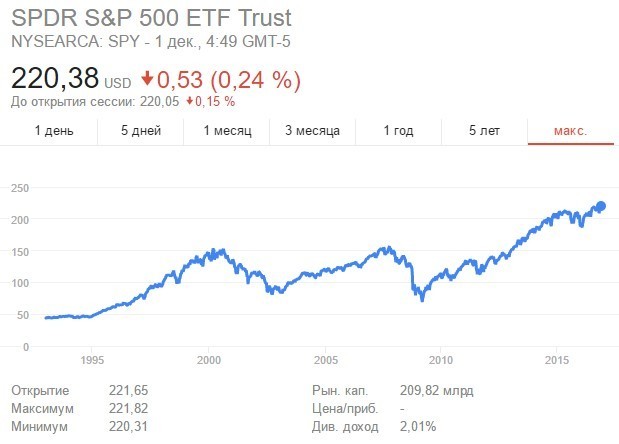Screen dimensions: 619x444
Task: Open the "1 месяц" chart range
Action: click(227, 131)
